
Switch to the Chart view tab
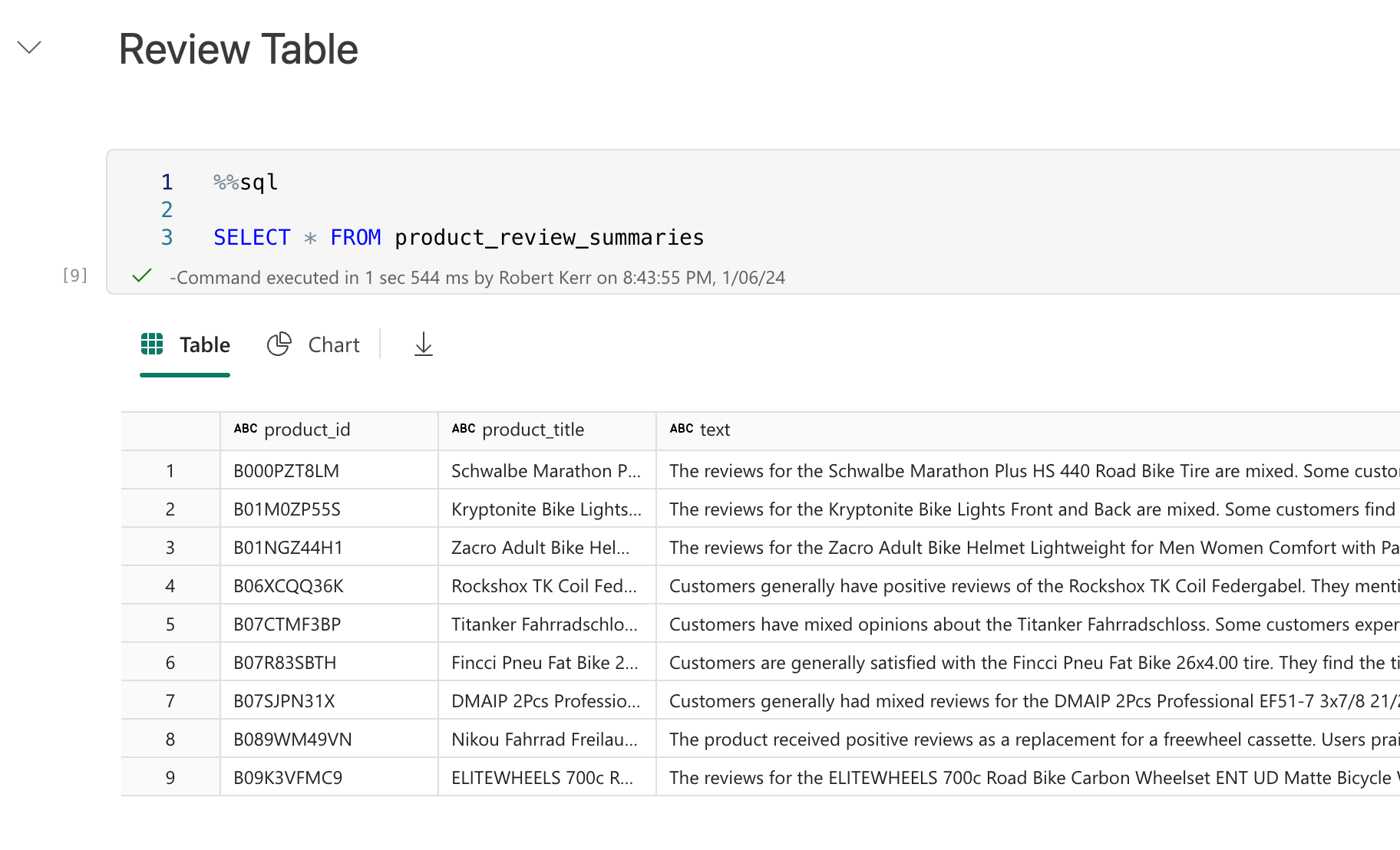pos(313,345)
